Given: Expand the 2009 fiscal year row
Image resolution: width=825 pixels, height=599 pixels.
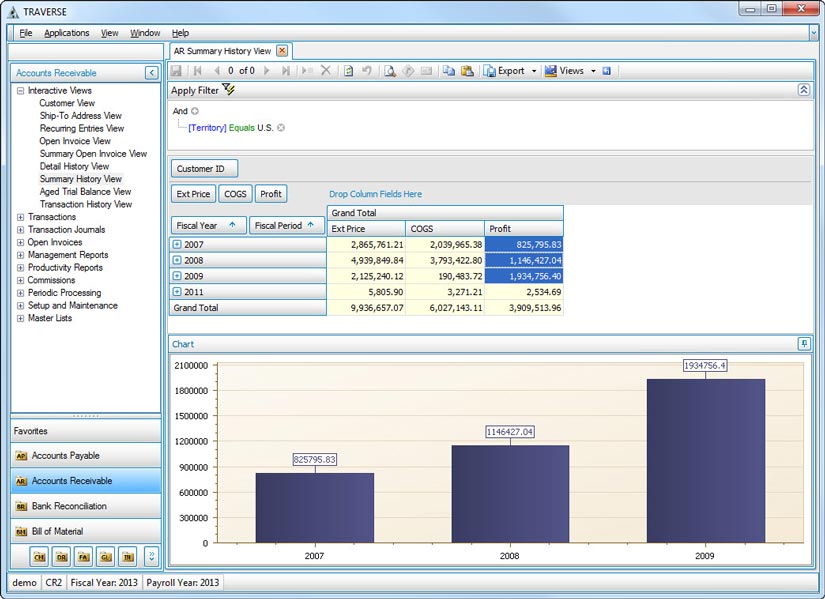Looking at the screenshot, I should (x=177, y=276).
